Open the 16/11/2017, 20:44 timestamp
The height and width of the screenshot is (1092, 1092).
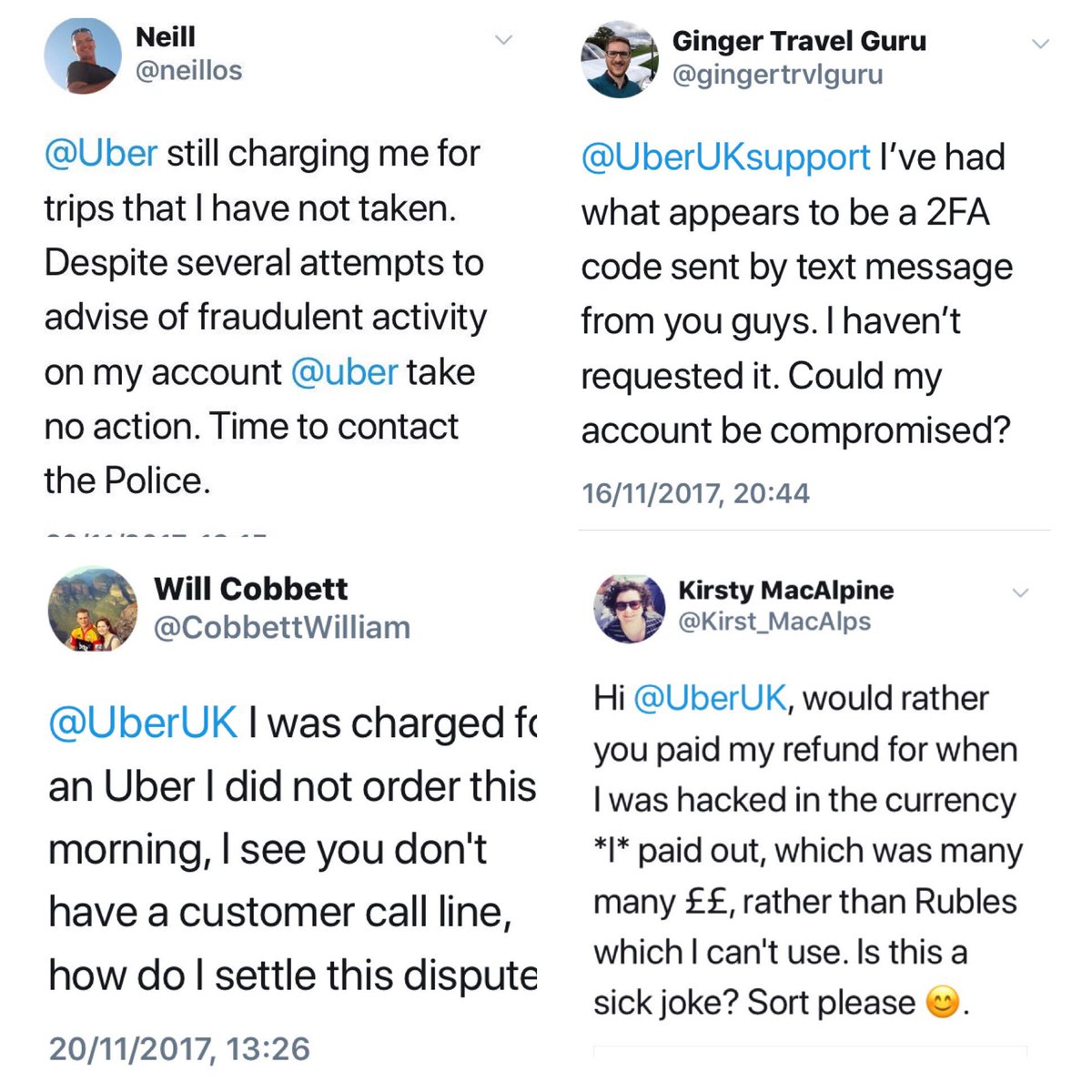695,493
